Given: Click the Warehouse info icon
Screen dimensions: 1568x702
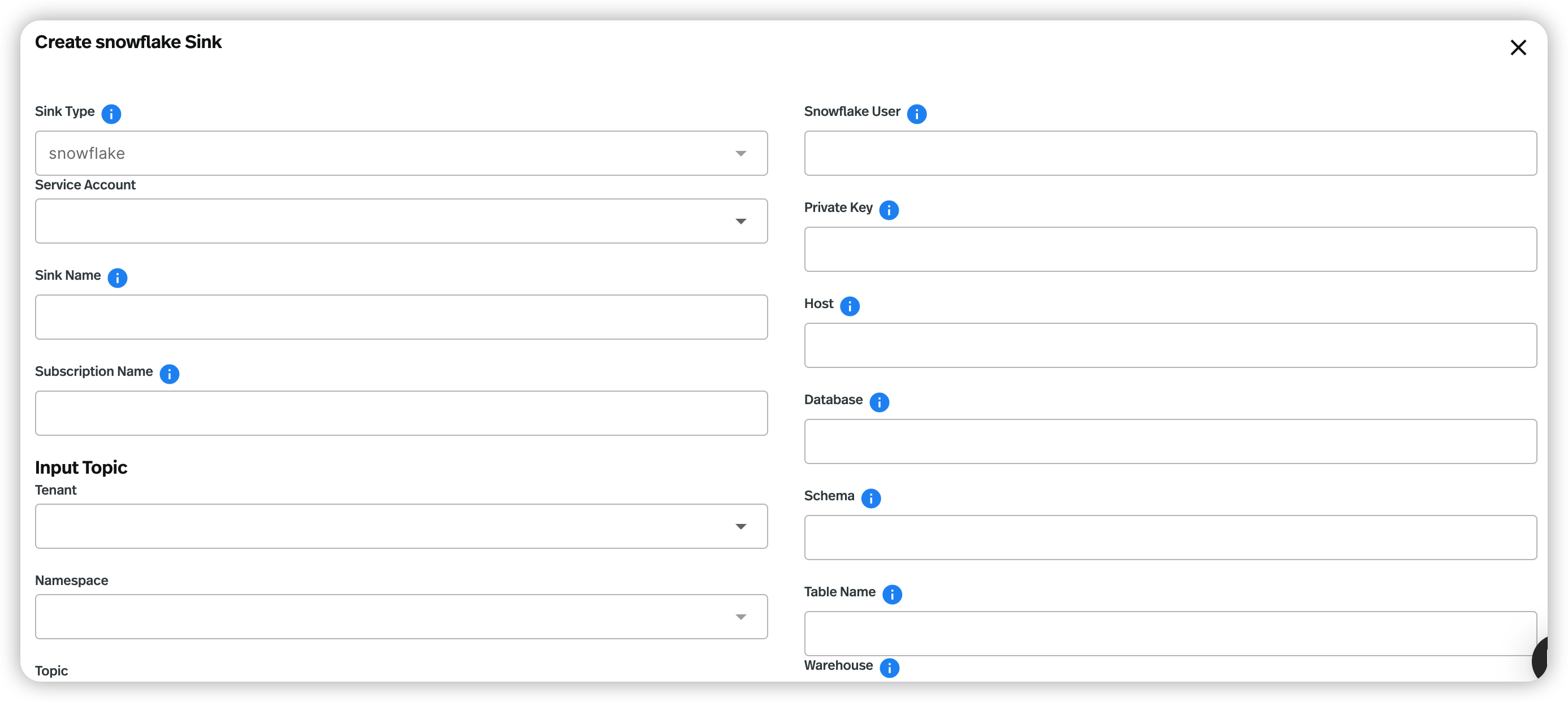Looking at the screenshot, I should [890, 668].
